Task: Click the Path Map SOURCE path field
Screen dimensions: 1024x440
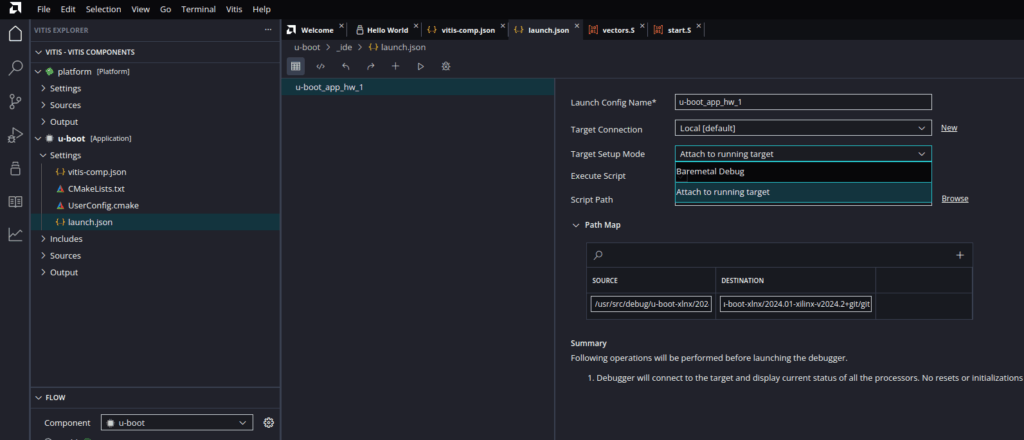Action: click(651, 305)
